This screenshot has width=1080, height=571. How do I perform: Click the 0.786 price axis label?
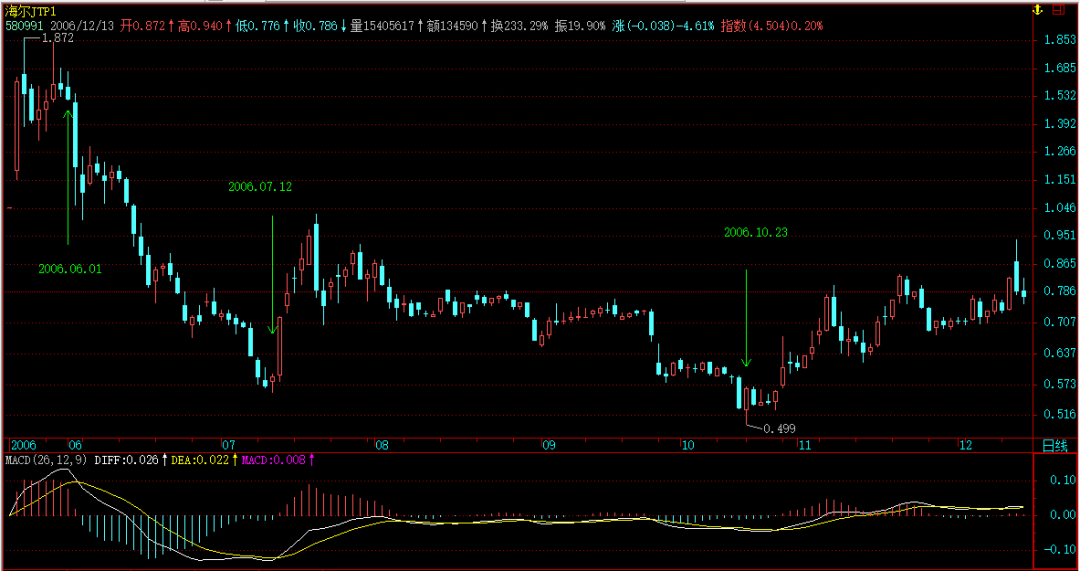tap(1061, 291)
